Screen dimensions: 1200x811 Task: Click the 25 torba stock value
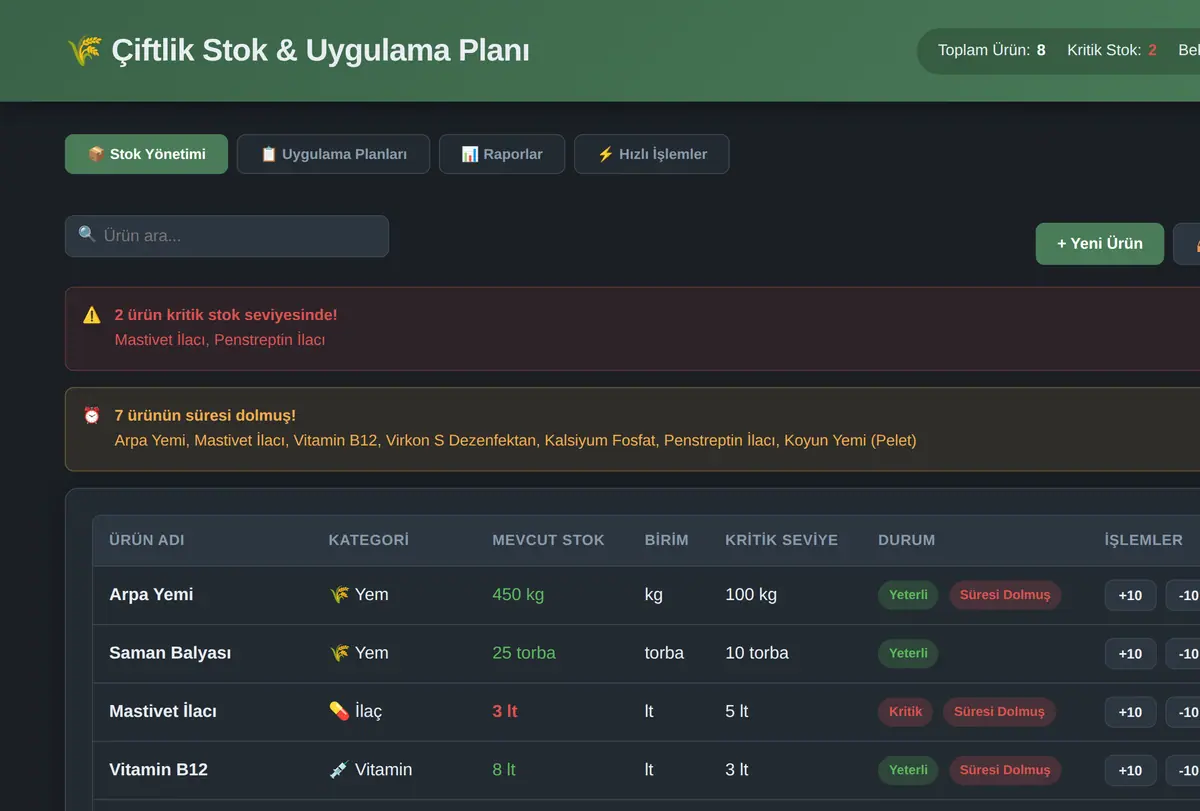click(x=524, y=653)
